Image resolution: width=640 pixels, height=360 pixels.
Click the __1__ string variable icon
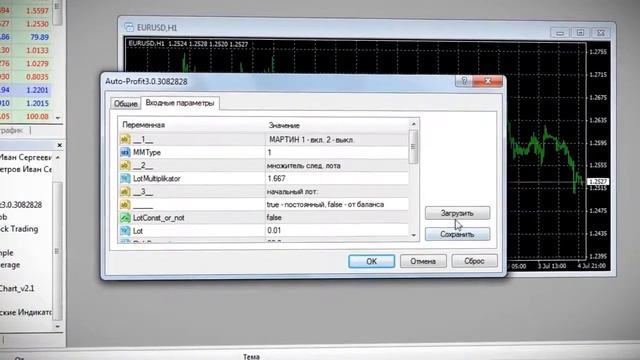tap(125, 139)
